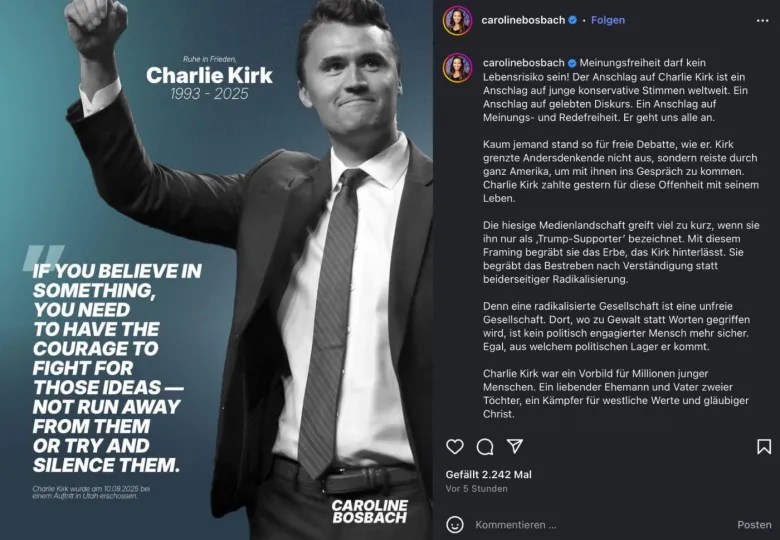
Task: Like the post with heart icon
Action: click(x=455, y=447)
